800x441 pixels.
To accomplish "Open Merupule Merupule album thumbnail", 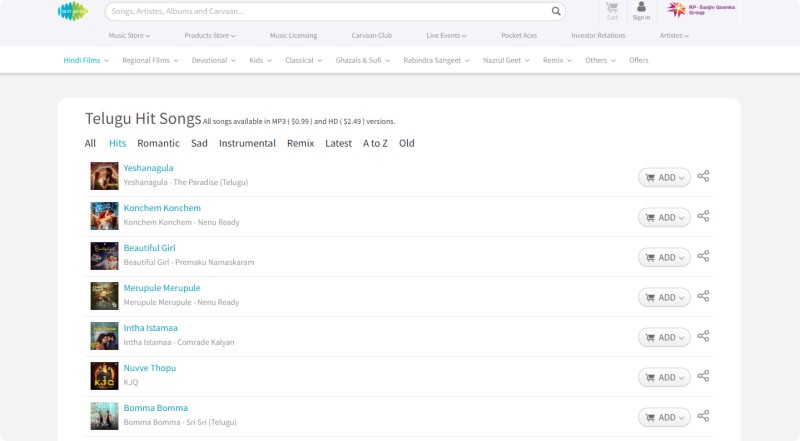I will point(104,296).
